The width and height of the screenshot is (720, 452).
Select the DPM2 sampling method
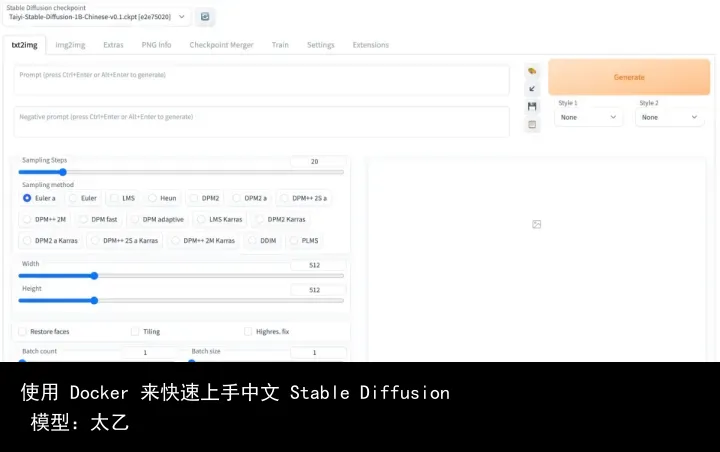coord(205,198)
